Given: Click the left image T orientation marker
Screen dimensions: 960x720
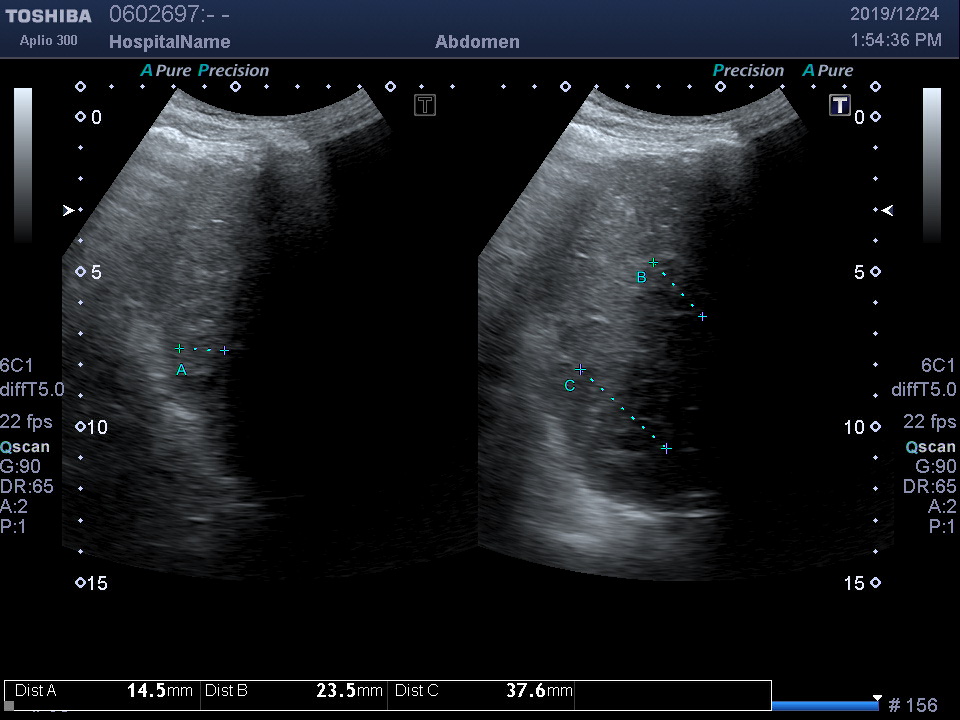Looking at the screenshot, I should click(425, 105).
